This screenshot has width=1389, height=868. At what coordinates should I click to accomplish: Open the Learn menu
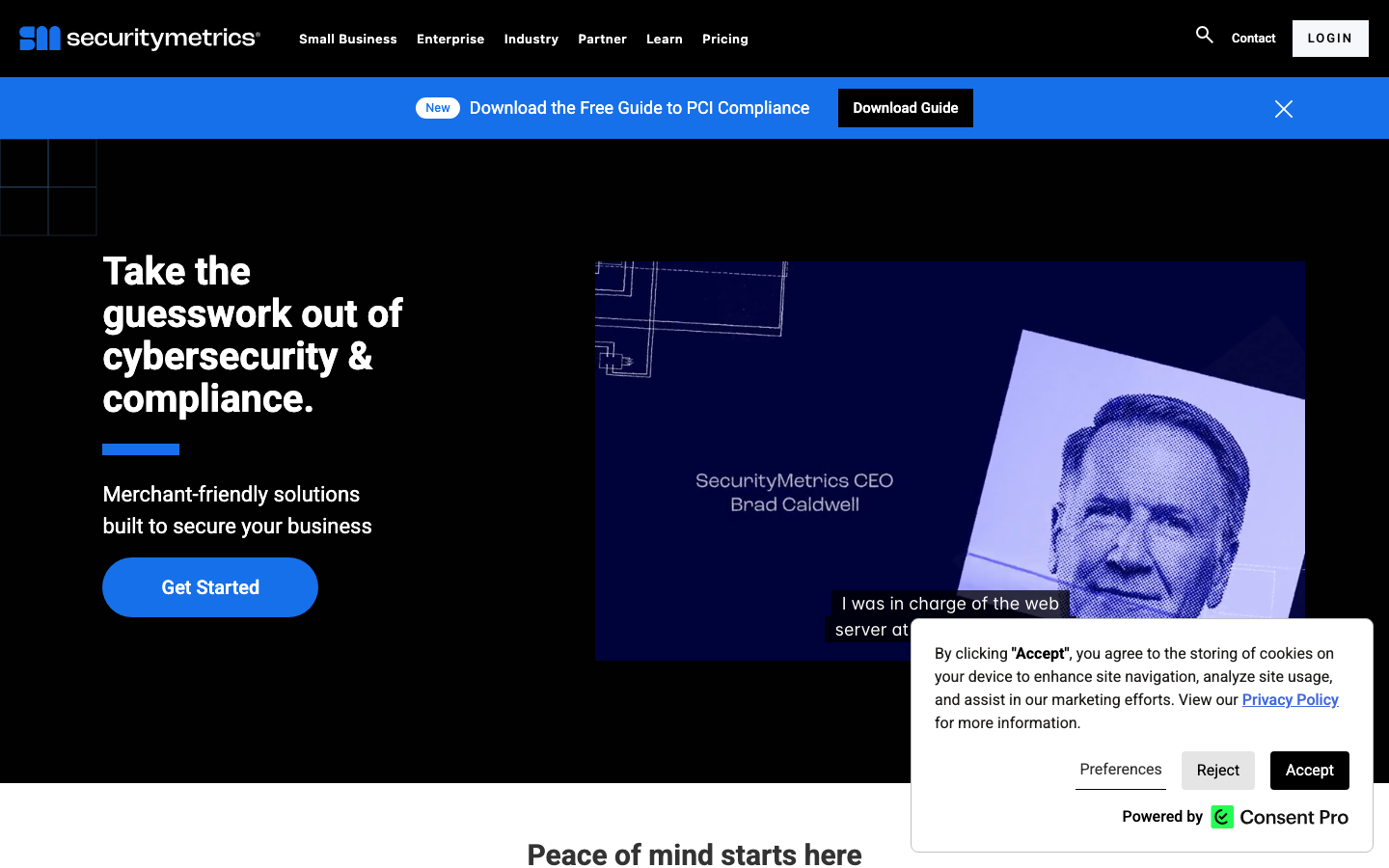665,39
